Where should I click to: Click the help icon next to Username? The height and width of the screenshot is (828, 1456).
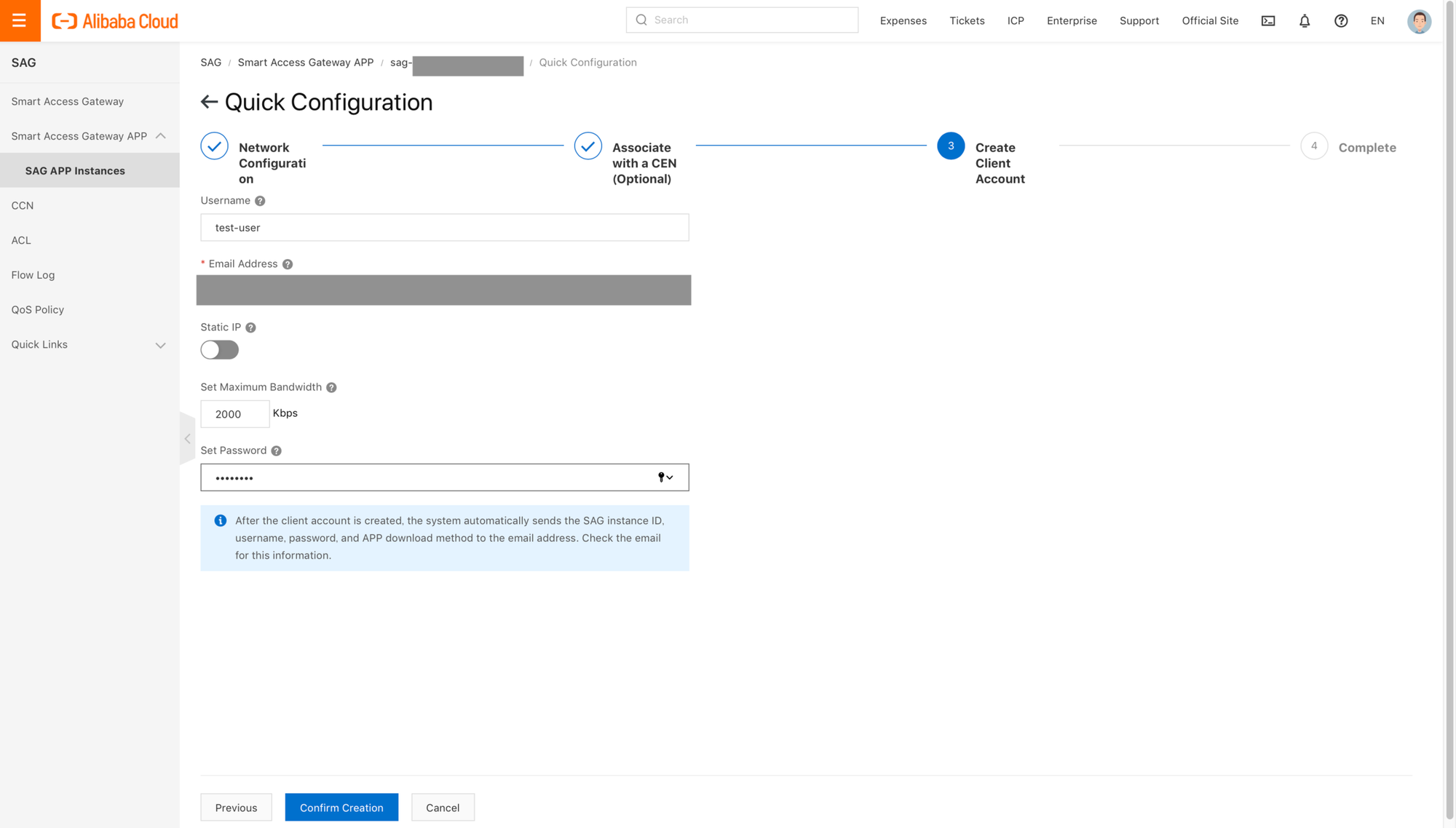tap(260, 201)
